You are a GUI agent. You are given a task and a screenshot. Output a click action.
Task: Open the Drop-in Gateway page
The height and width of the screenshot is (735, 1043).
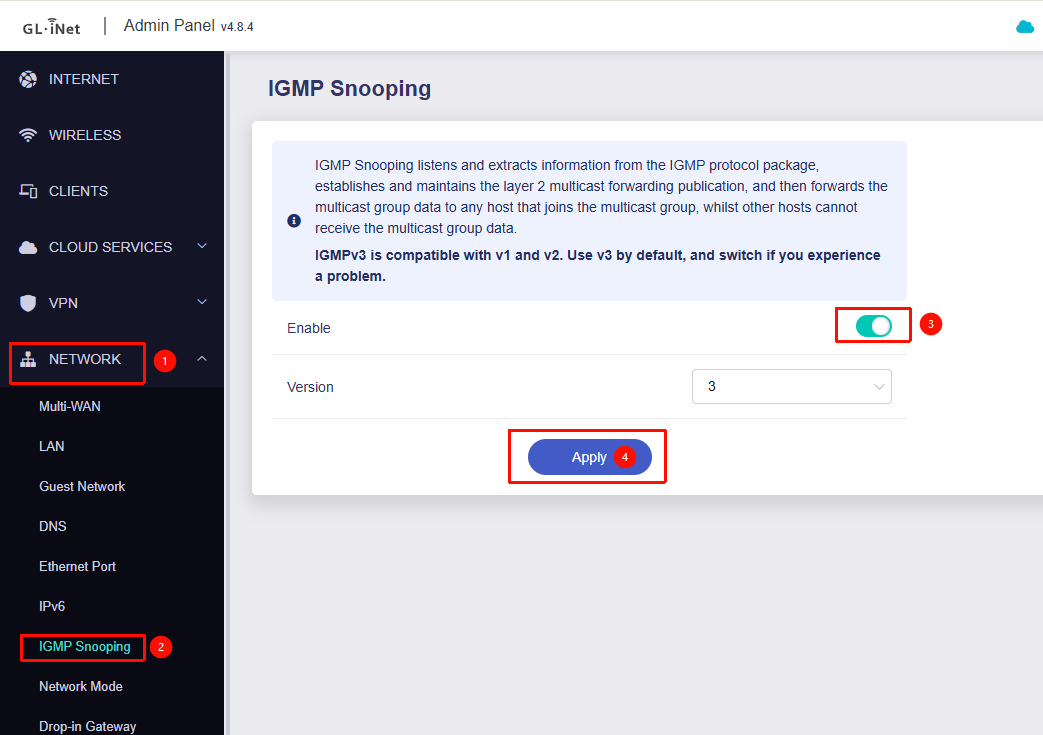tap(87, 726)
